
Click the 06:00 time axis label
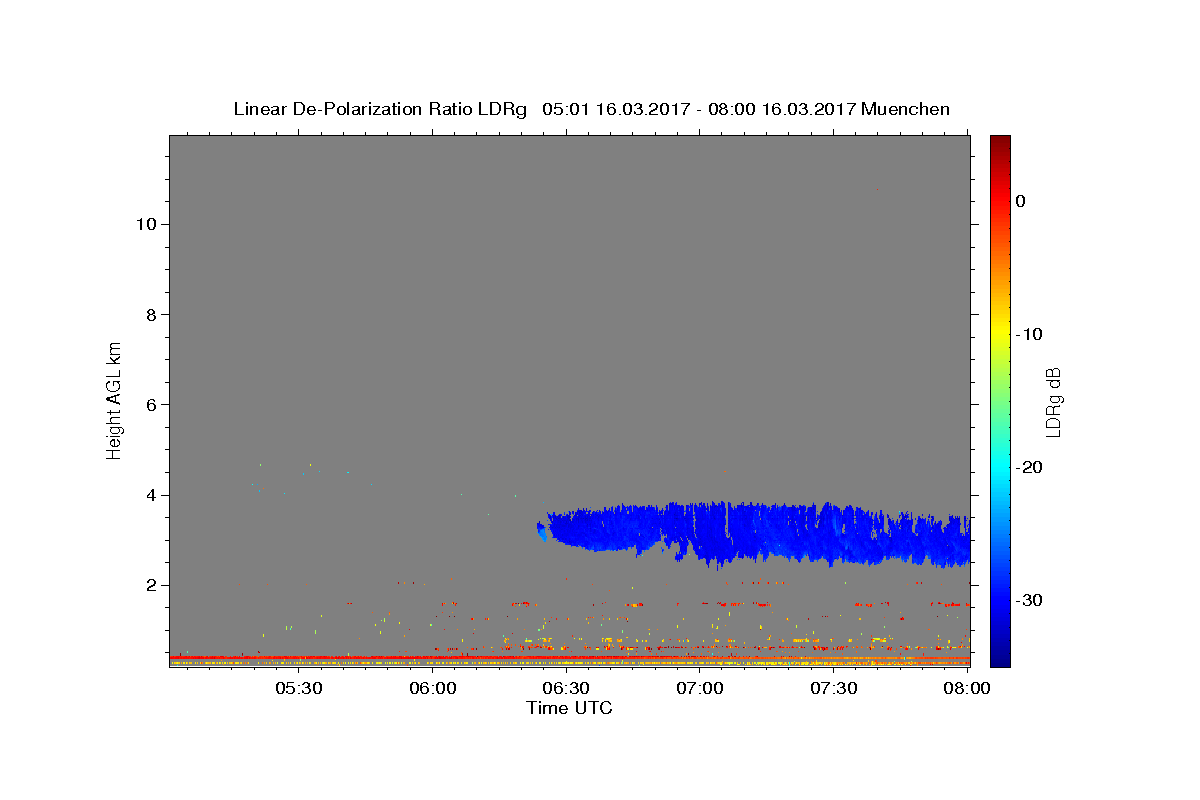(x=433, y=688)
